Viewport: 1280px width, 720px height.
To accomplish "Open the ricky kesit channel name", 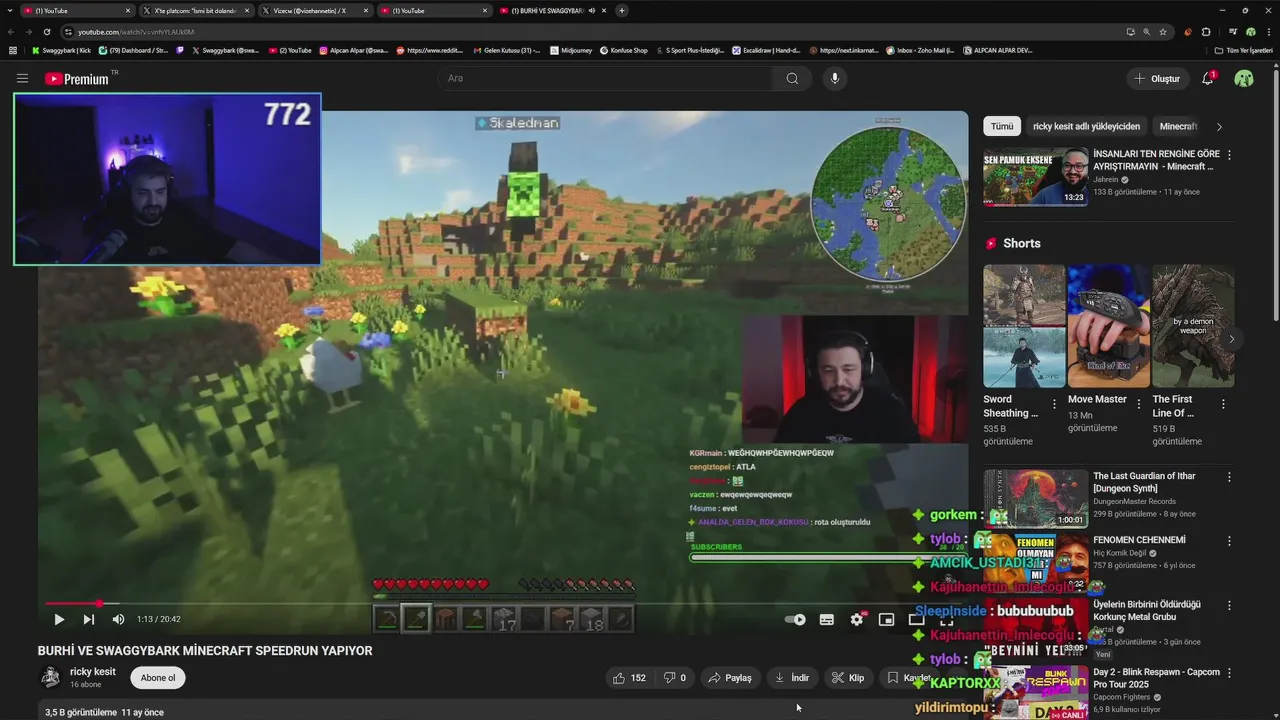I will [93, 672].
